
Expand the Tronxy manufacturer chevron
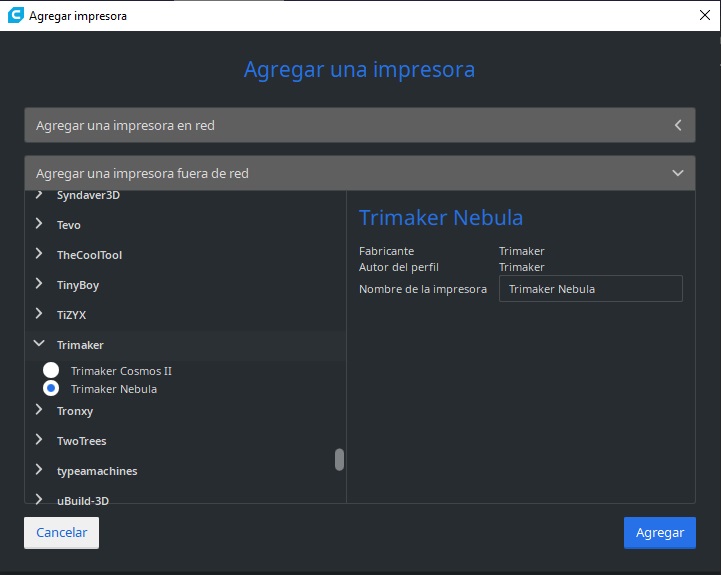39,411
